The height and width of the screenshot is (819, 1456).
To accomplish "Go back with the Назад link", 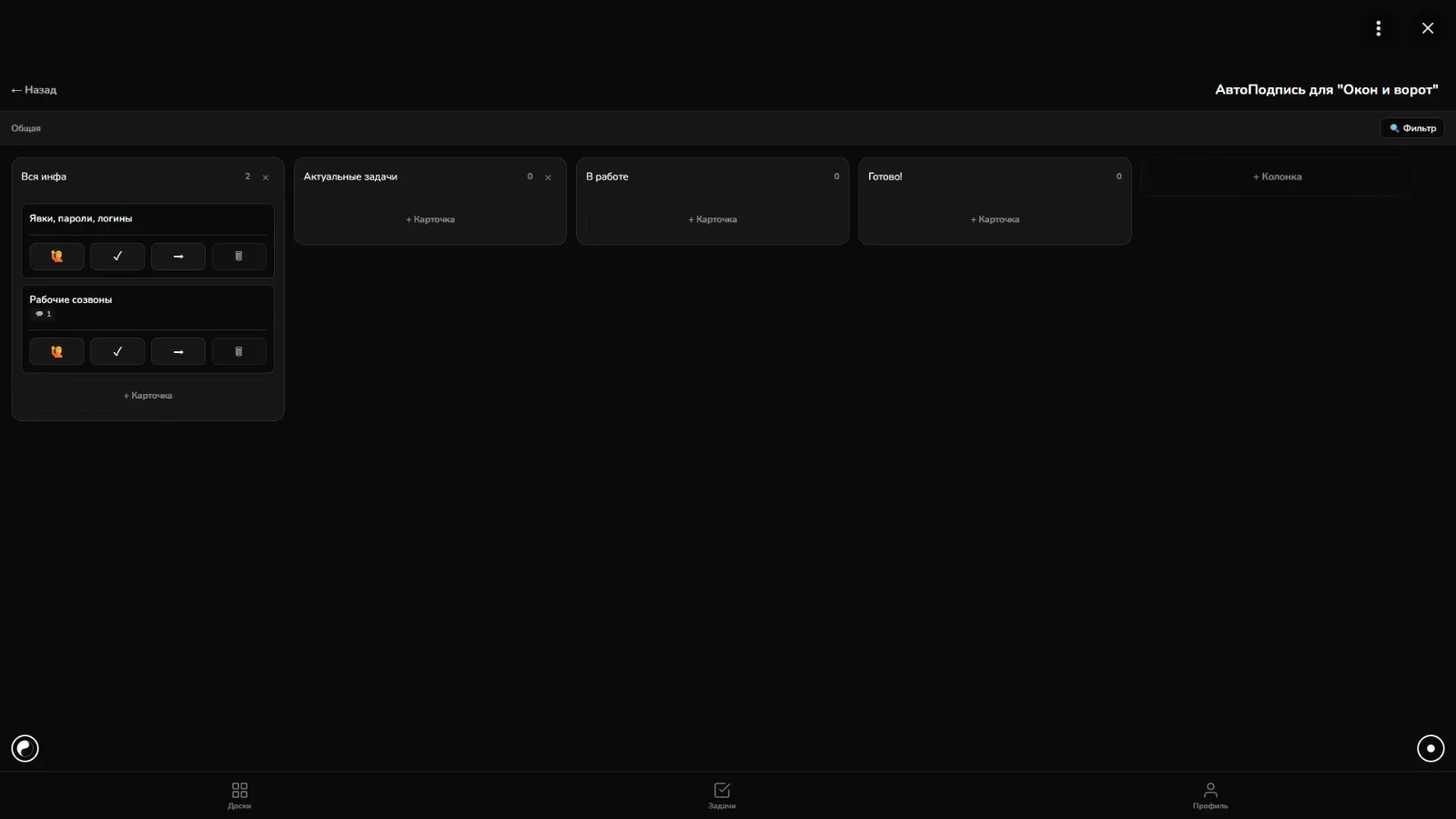I will coord(34,90).
